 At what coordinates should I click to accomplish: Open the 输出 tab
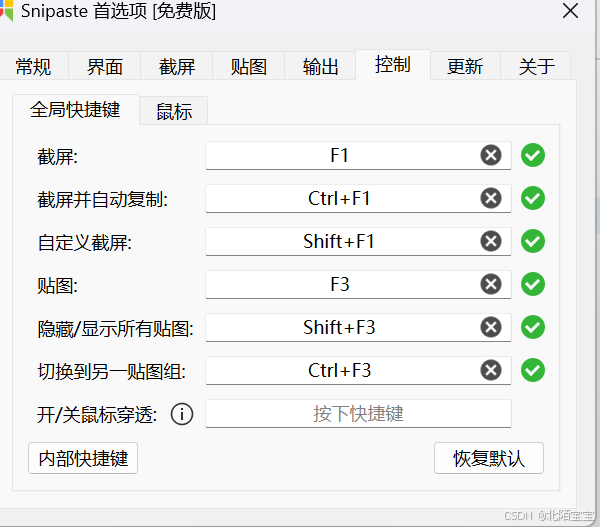pyautogui.click(x=321, y=67)
